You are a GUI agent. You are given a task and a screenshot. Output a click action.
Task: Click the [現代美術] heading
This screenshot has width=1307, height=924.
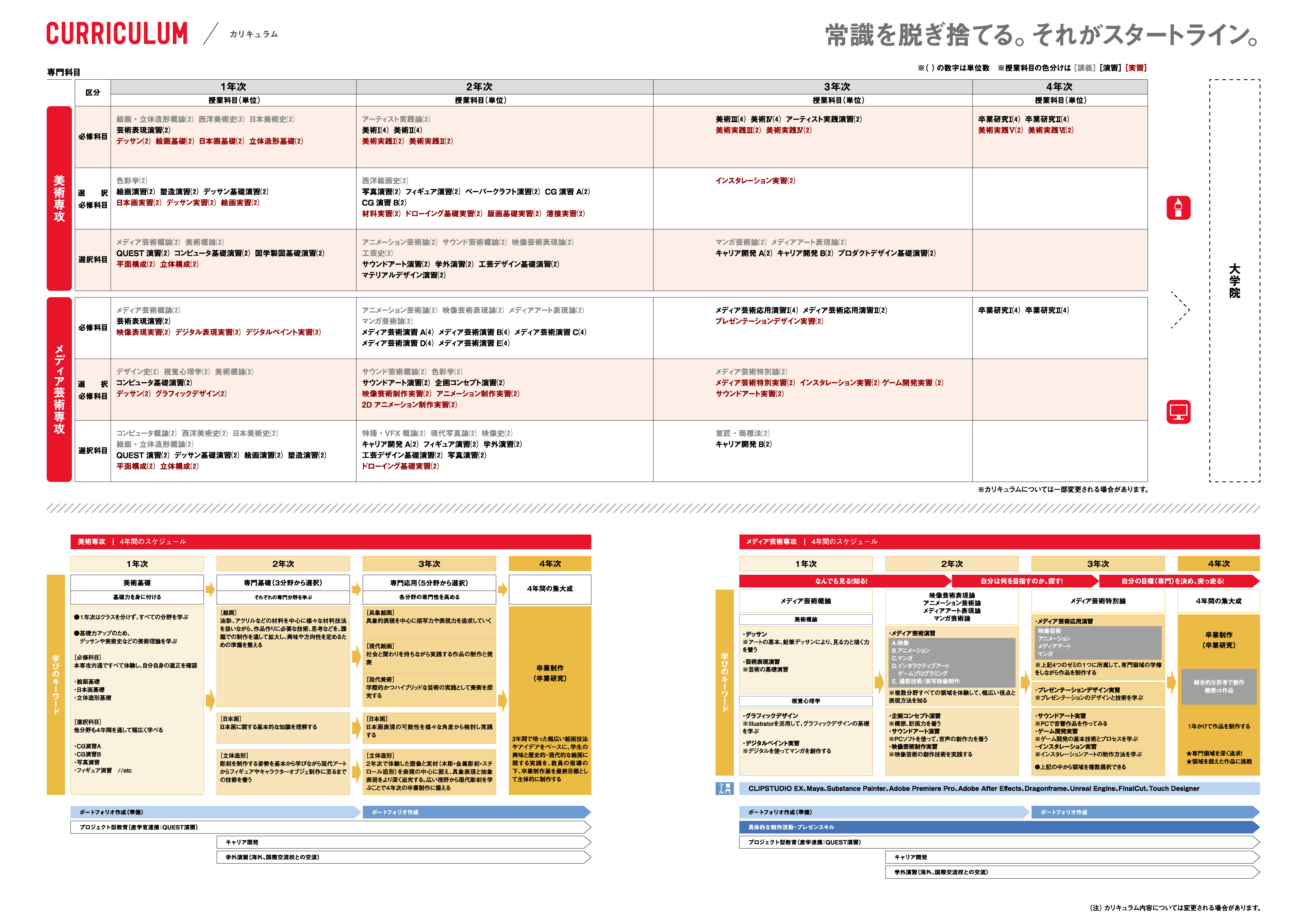click(x=380, y=680)
